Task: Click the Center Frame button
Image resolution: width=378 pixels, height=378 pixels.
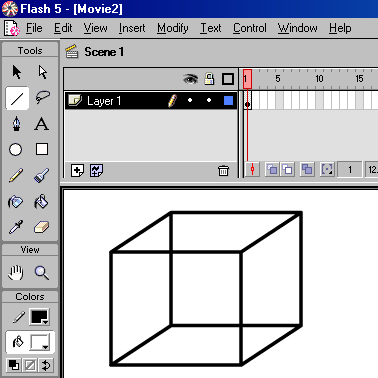Action: click(x=252, y=170)
